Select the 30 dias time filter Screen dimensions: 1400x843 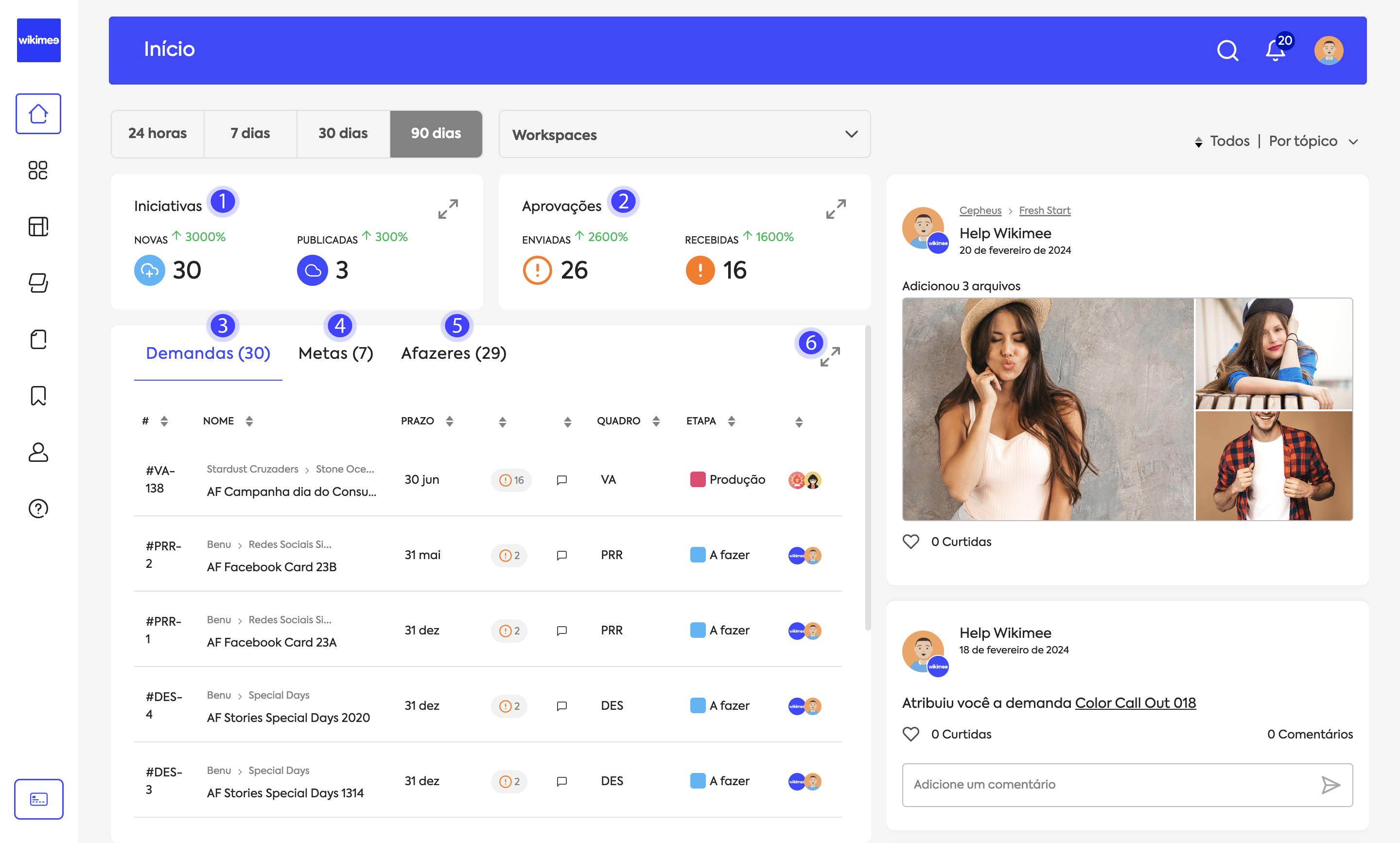point(343,134)
